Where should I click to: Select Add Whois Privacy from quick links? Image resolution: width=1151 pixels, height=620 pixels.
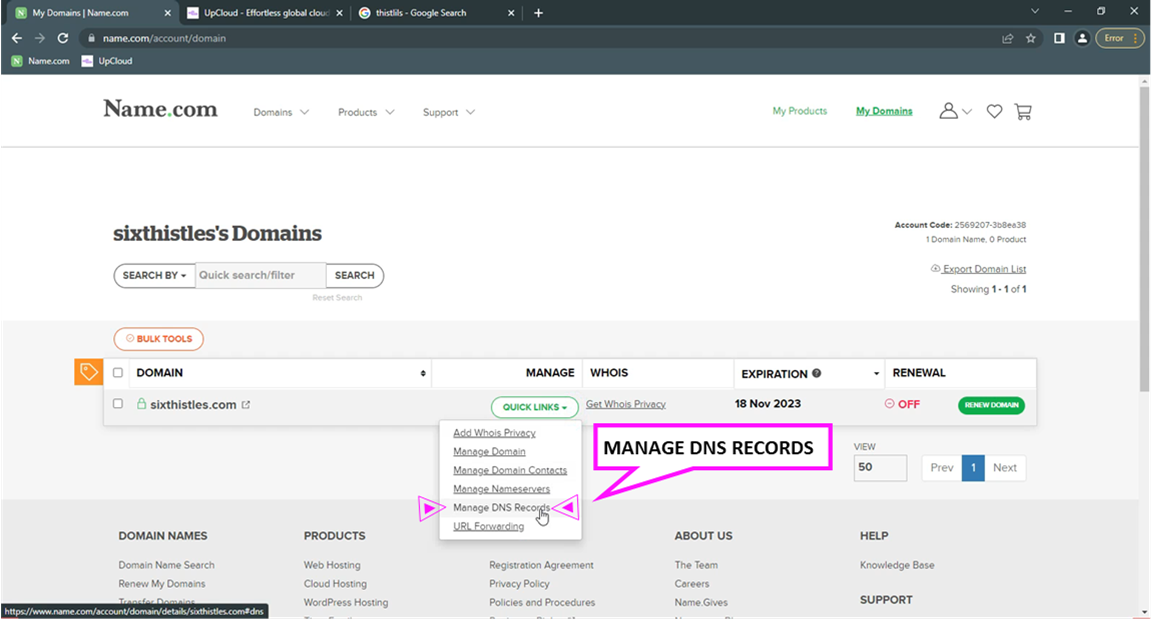[494, 433]
